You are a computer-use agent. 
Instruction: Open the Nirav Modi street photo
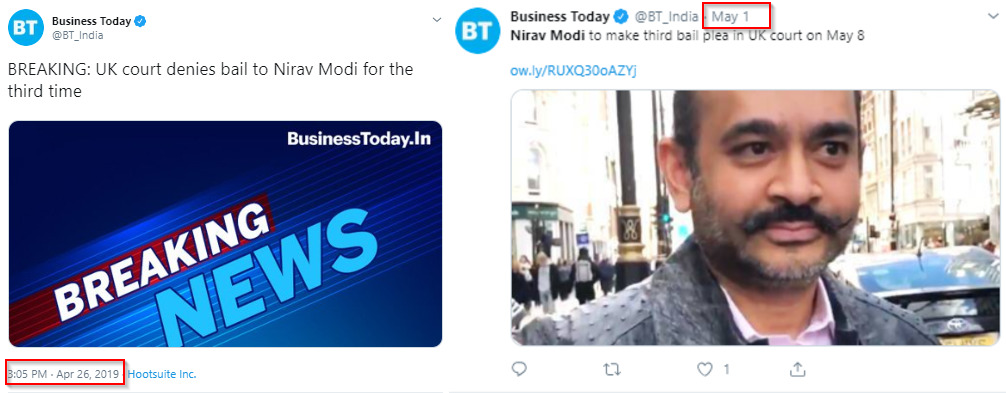755,217
